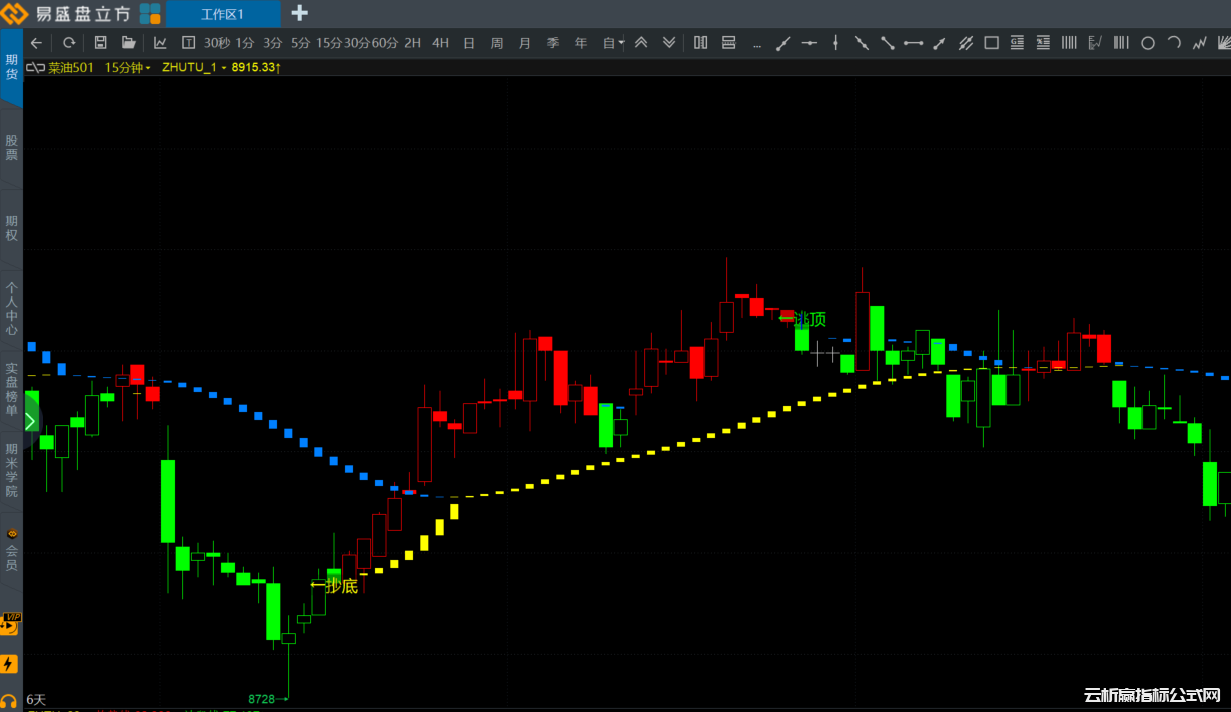Switch to monthly 月 period
Image resolution: width=1231 pixels, height=712 pixels.
pyautogui.click(x=525, y=43)
